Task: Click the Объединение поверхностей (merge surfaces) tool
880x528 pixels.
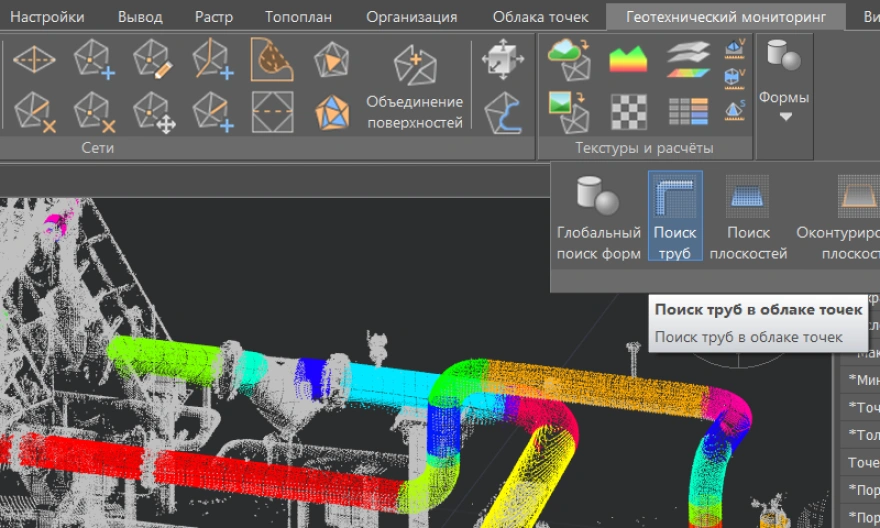Action: 415,89
